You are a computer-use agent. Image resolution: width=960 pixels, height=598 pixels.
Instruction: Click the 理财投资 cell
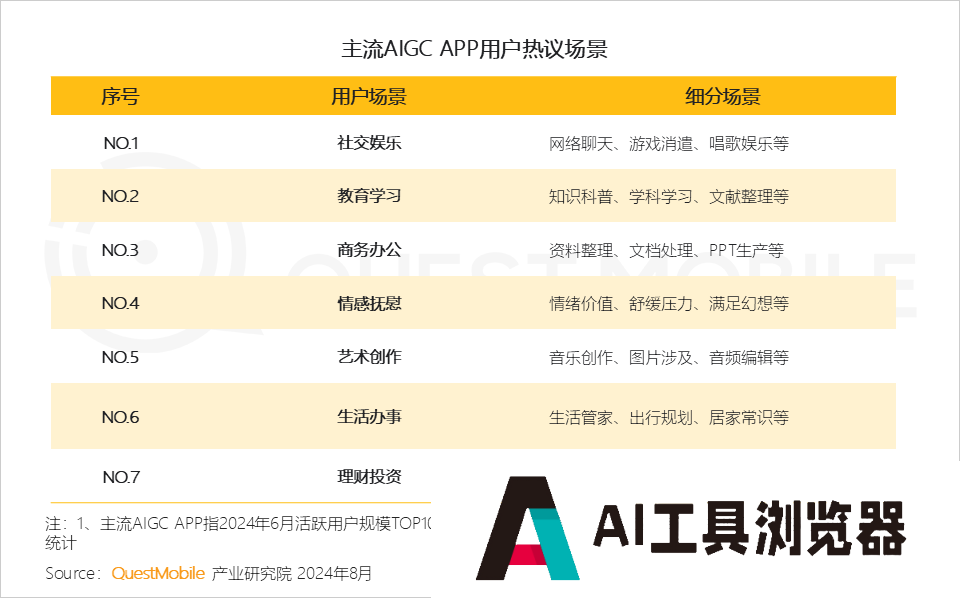[369, 477]
